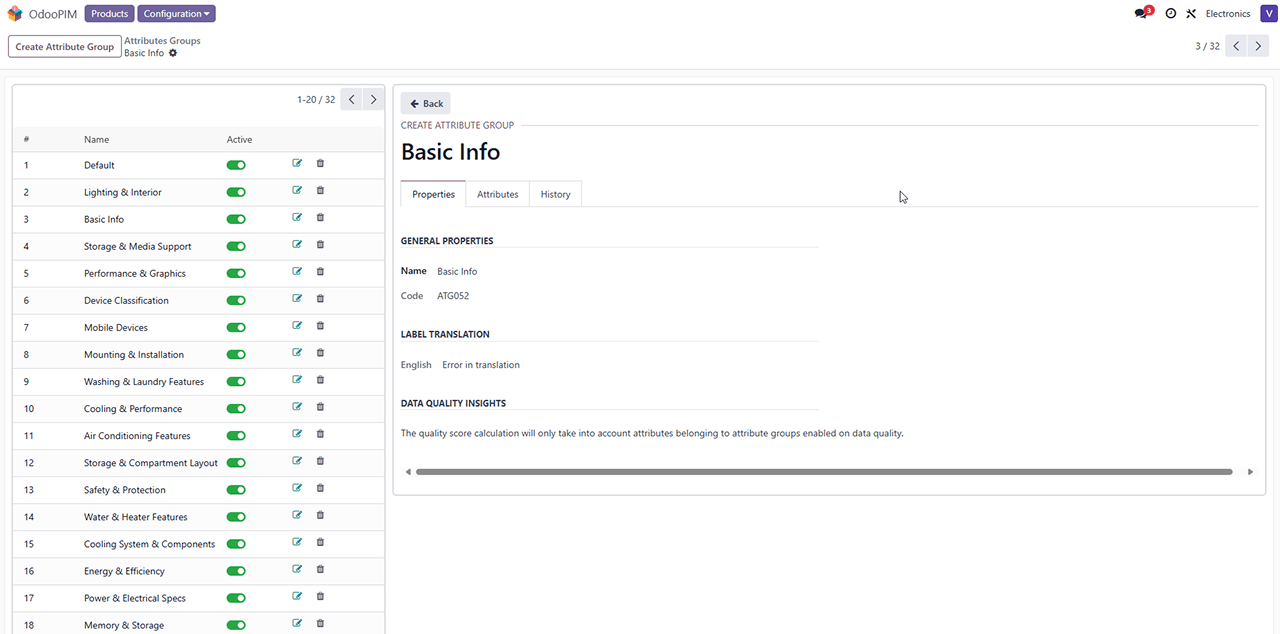Click the edit icon for Cooling & Performance
This screenshot has height=634, width=1280.
coord(297,407)
